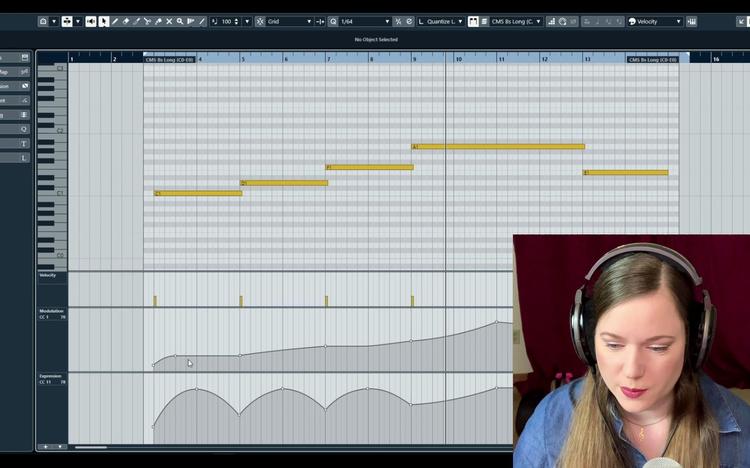Open the 1/64 quantize preset dropdown

tap(365, 22)
